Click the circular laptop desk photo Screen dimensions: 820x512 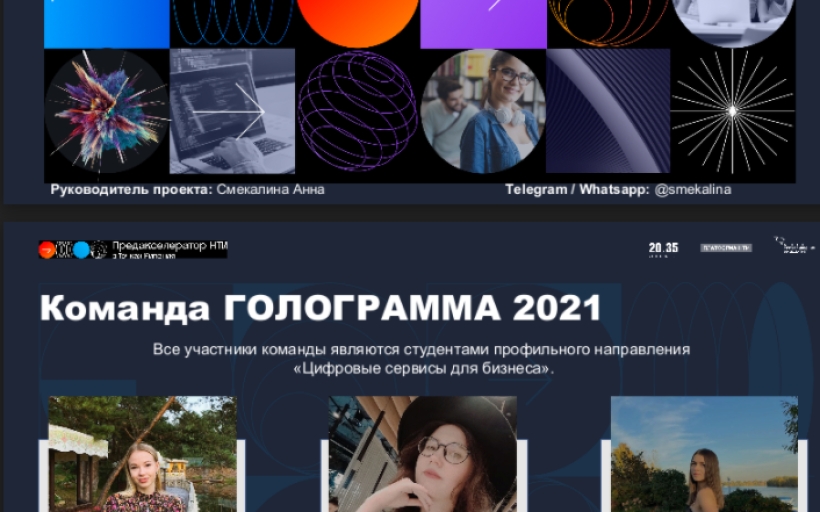[x=733, y=24]
